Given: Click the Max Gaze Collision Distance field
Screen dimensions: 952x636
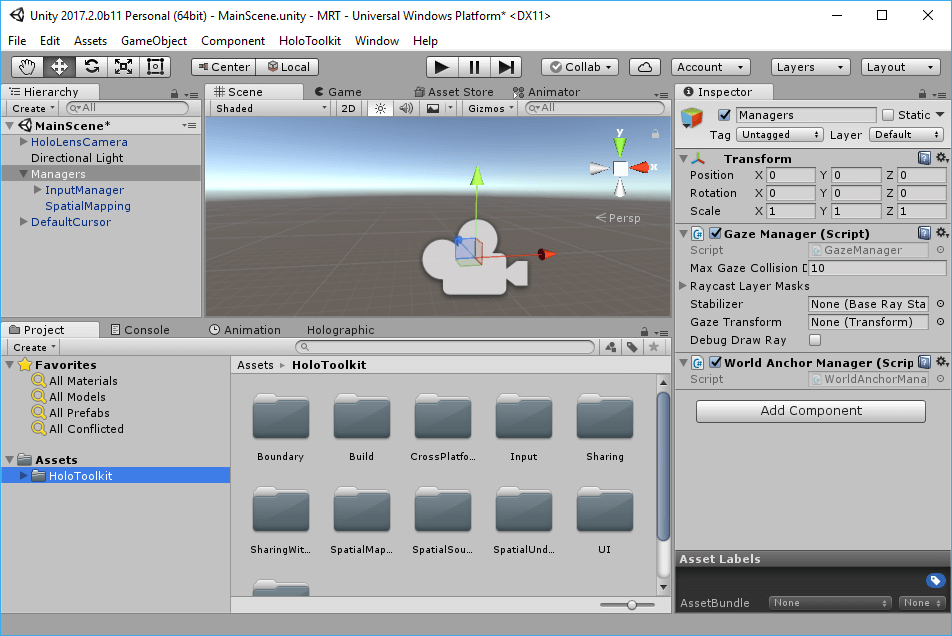Looking at the screenshot, I should click(x=877, y=268).
